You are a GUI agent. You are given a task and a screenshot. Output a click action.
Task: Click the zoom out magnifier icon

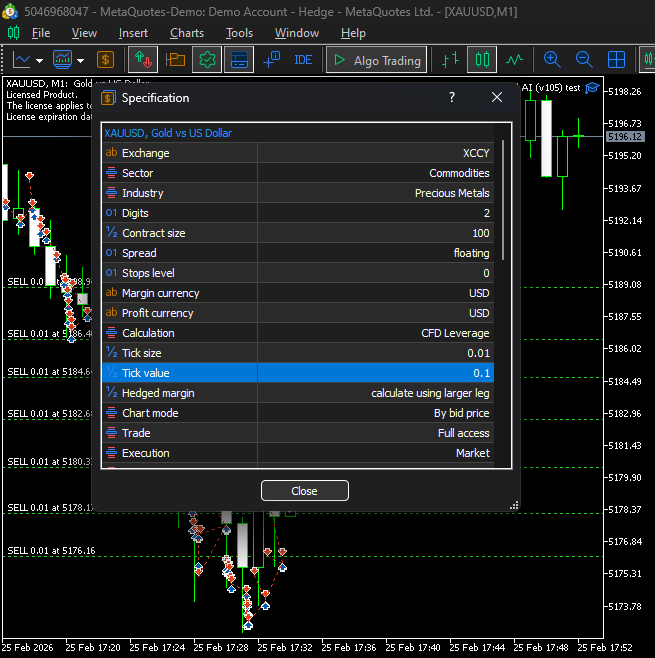(x=584, y=60)
